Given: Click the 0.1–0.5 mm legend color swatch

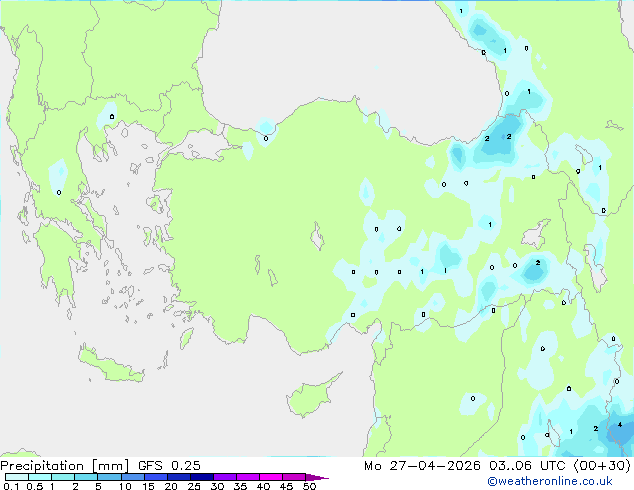Looking at the screenshot, I should pyautogui.click(x=17, y=477).
